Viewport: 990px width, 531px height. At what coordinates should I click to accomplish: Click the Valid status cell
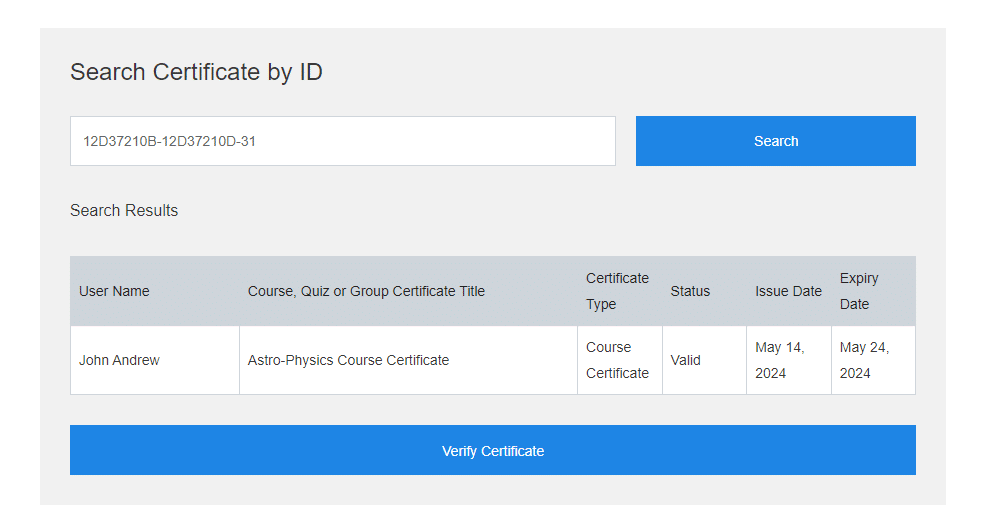click(705, 360)
